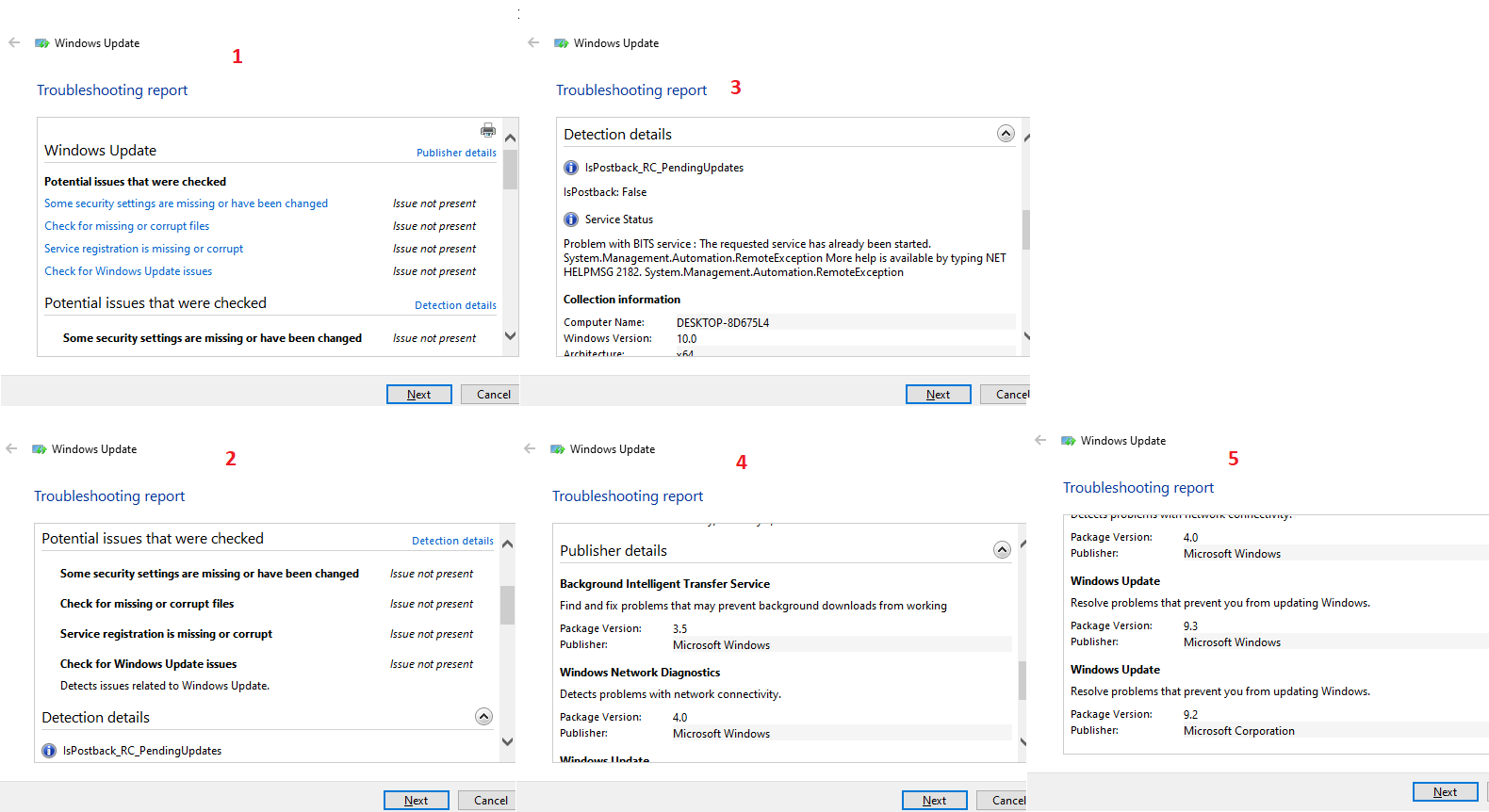Click the Package Version value 9.2
The height and width of the screenshot is (812, 1489).
click(x=1191, y=715)
